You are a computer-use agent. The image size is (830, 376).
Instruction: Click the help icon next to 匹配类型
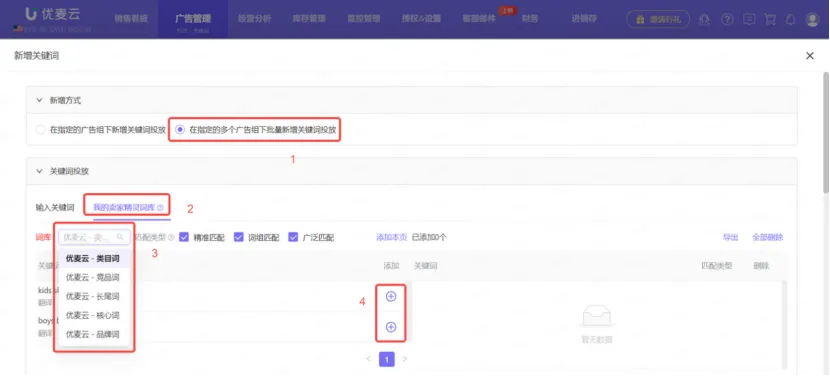pos(171,238)
